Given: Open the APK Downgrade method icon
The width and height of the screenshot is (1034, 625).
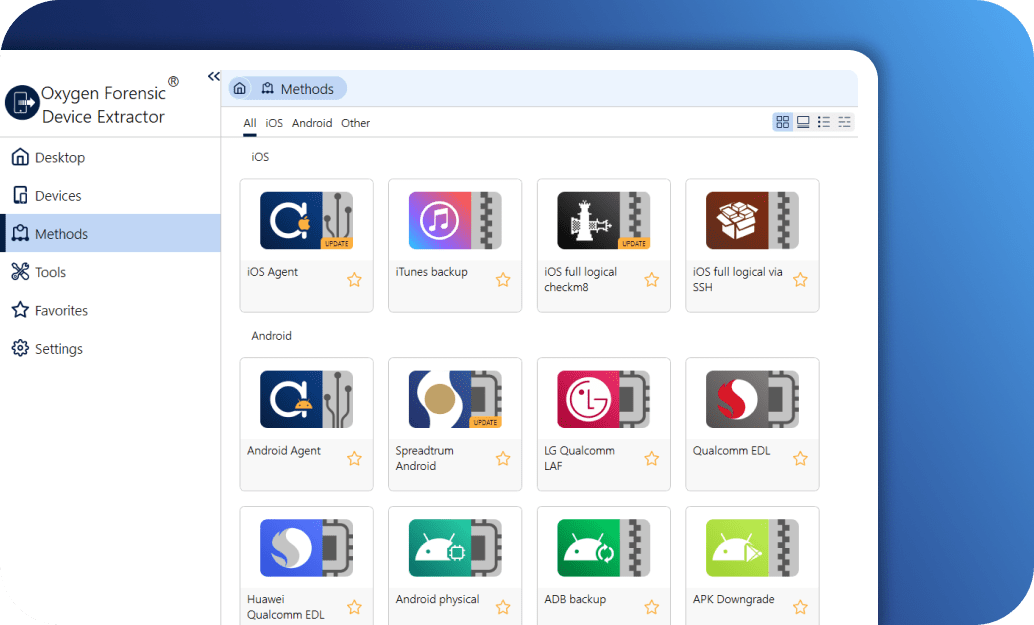Looking at the screenshot, I should click(752, 548).
